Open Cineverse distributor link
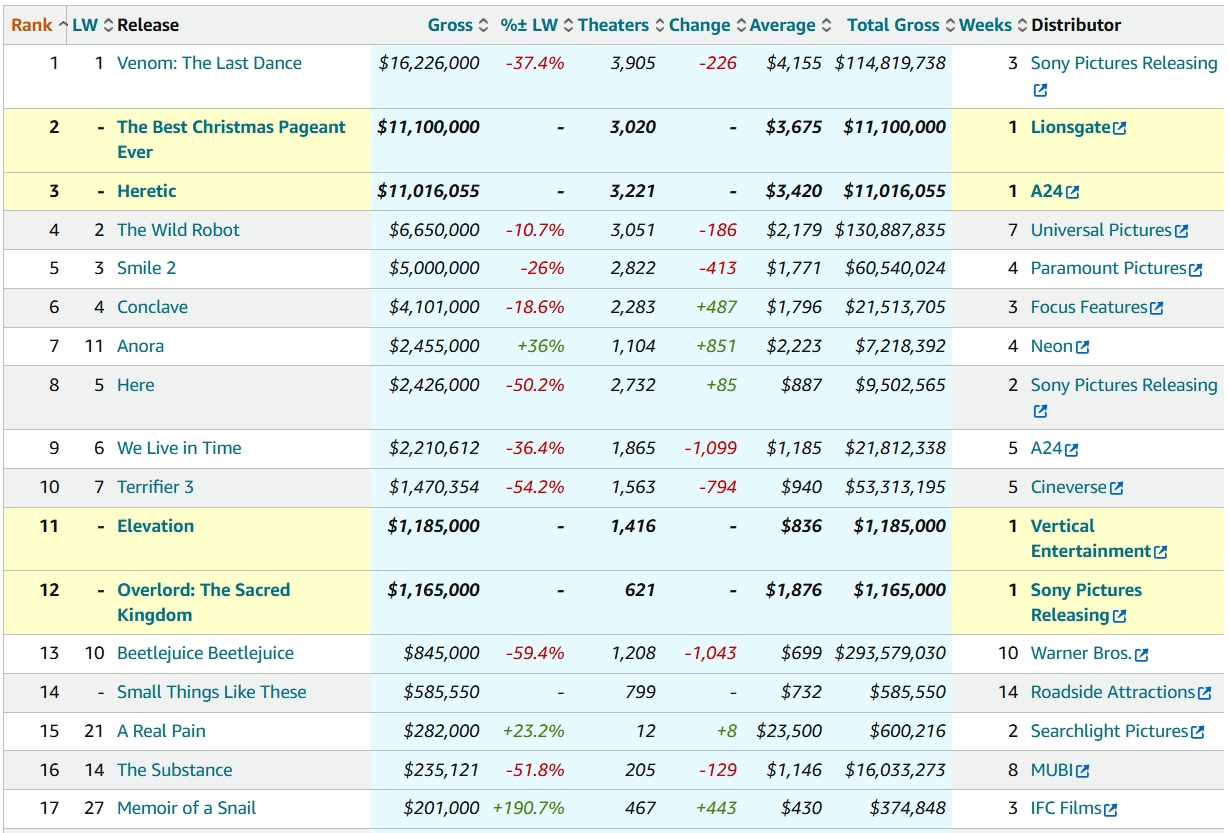1229x833 pixels. point(1069,487)
